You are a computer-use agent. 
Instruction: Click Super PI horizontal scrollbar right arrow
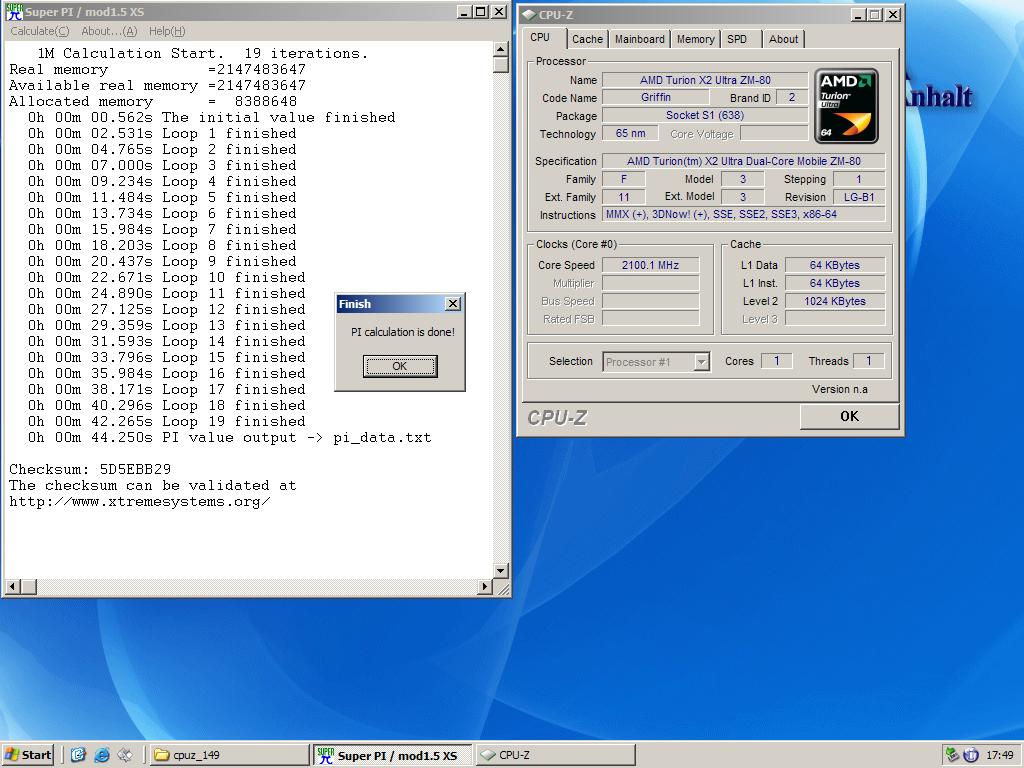point(485,586)
